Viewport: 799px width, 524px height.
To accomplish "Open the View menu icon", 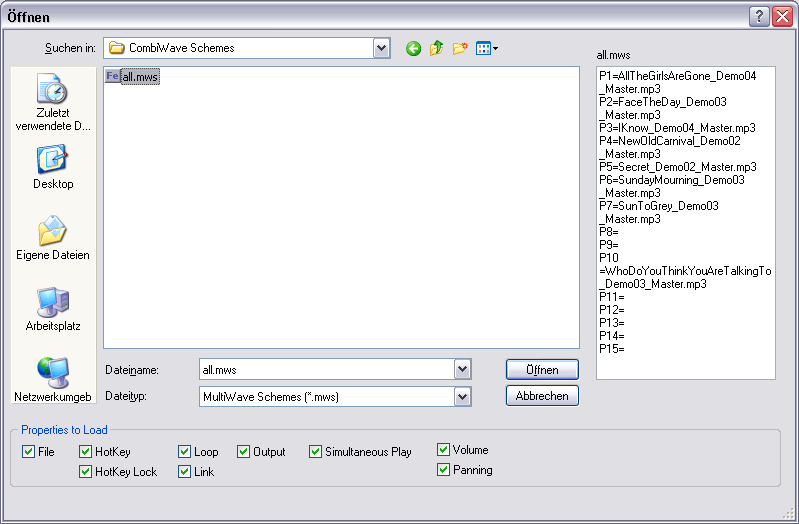I will pyautogui.click(x=487, y=48).
